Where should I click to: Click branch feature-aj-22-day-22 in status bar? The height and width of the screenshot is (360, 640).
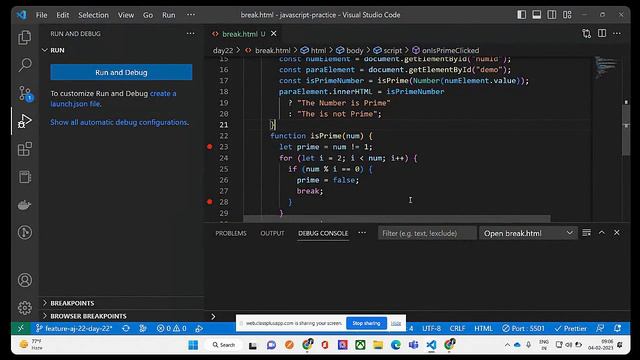pos(74,328)
